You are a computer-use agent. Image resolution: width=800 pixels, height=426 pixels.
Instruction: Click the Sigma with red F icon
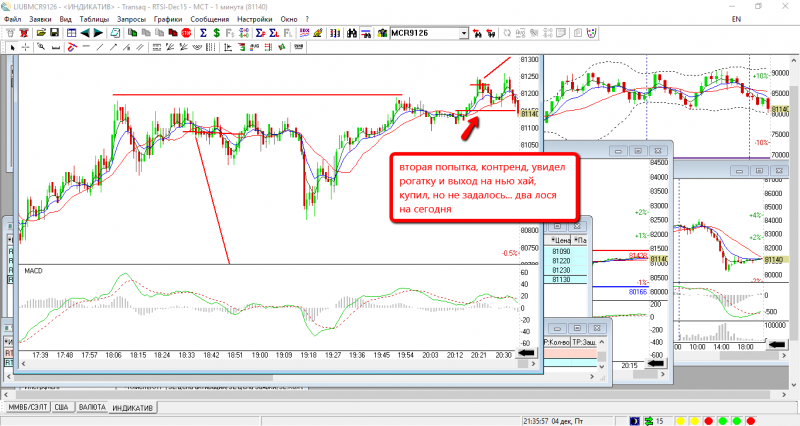[260, 33]
